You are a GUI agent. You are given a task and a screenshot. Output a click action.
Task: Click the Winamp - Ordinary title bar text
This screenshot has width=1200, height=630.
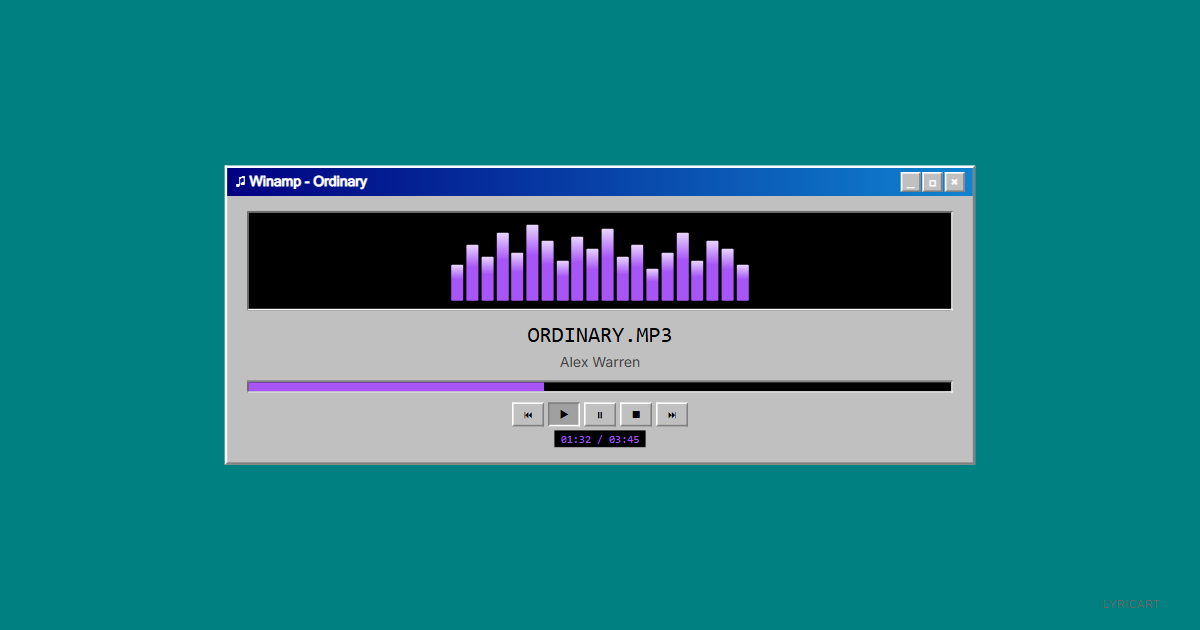click(x=310, y=181)
